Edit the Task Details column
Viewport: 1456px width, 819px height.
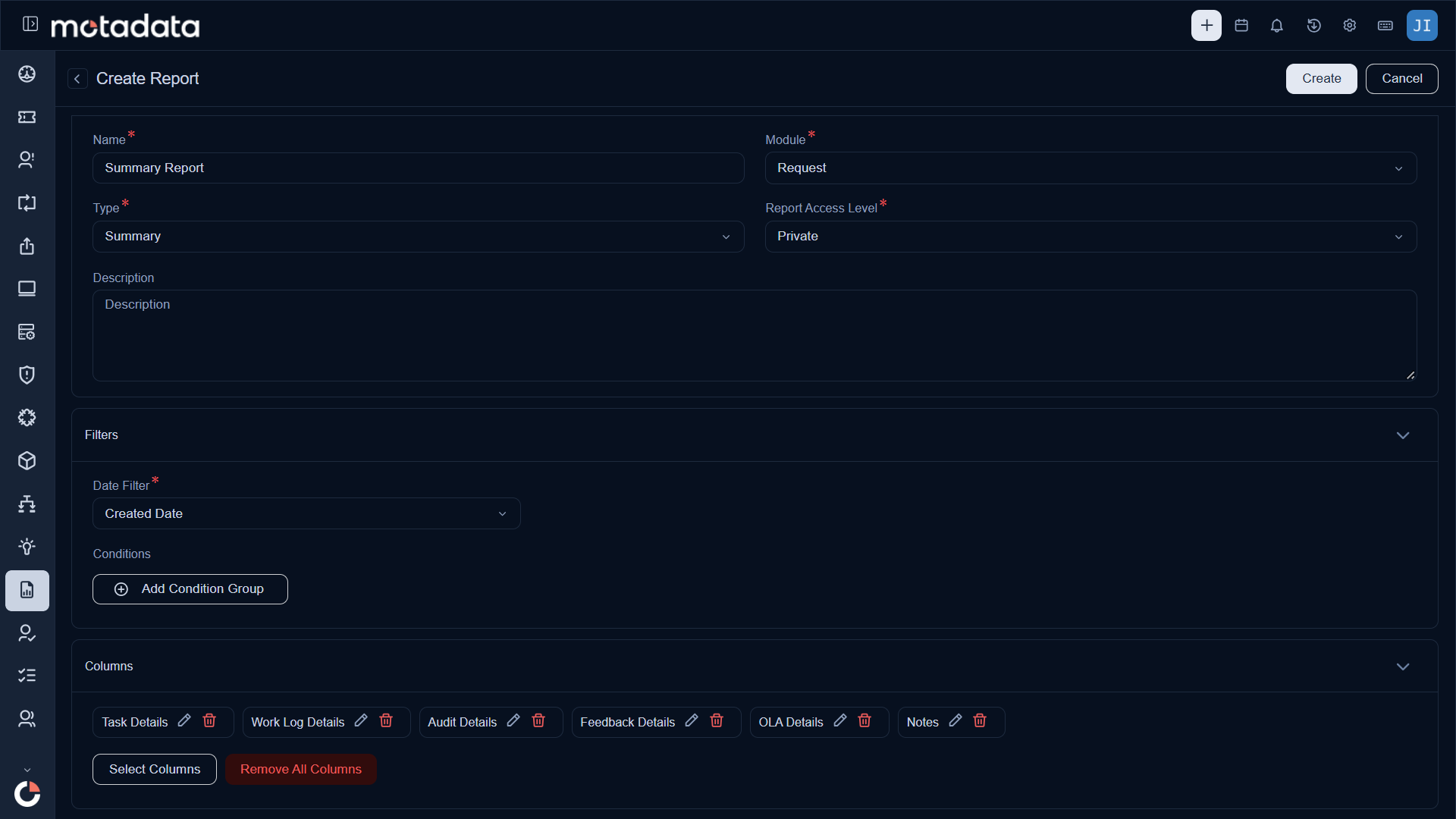click(184, 720)
